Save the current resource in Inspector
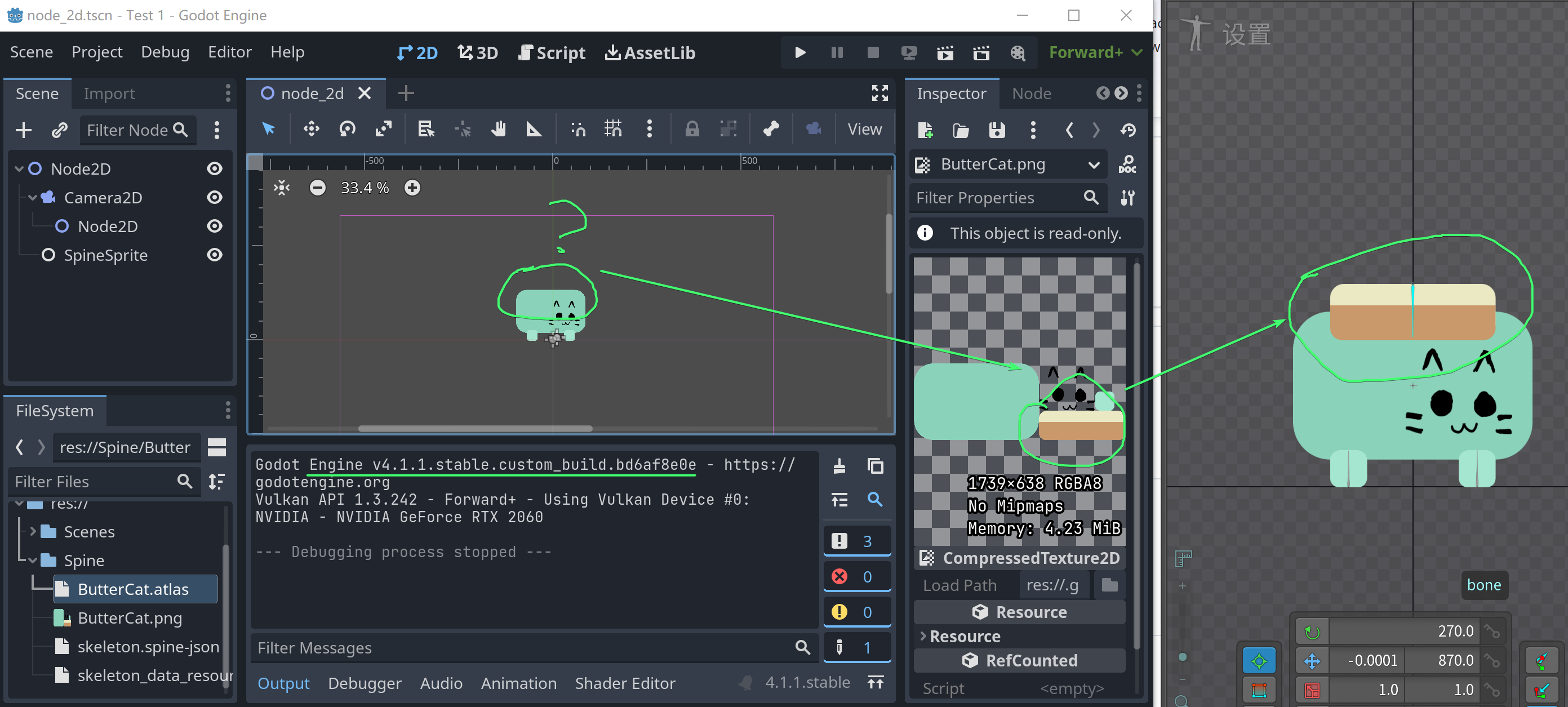The image size is (1568, 707). (997, 130)
